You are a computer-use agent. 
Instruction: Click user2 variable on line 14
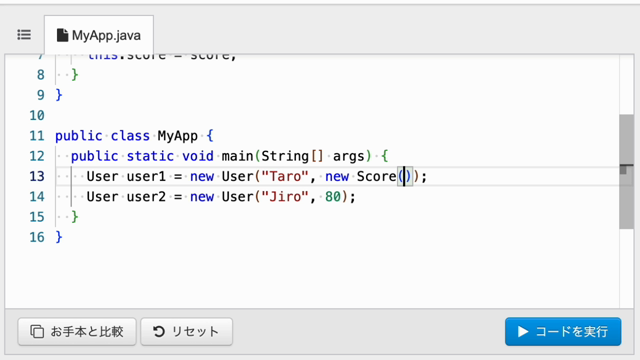146,197
